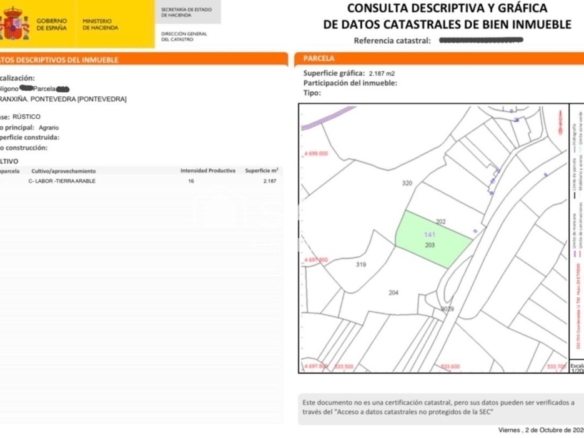This screenshot has height=438, width=584.
Task: Click parcel number '203' in the green parcel
Action: [x=430, y=245]
